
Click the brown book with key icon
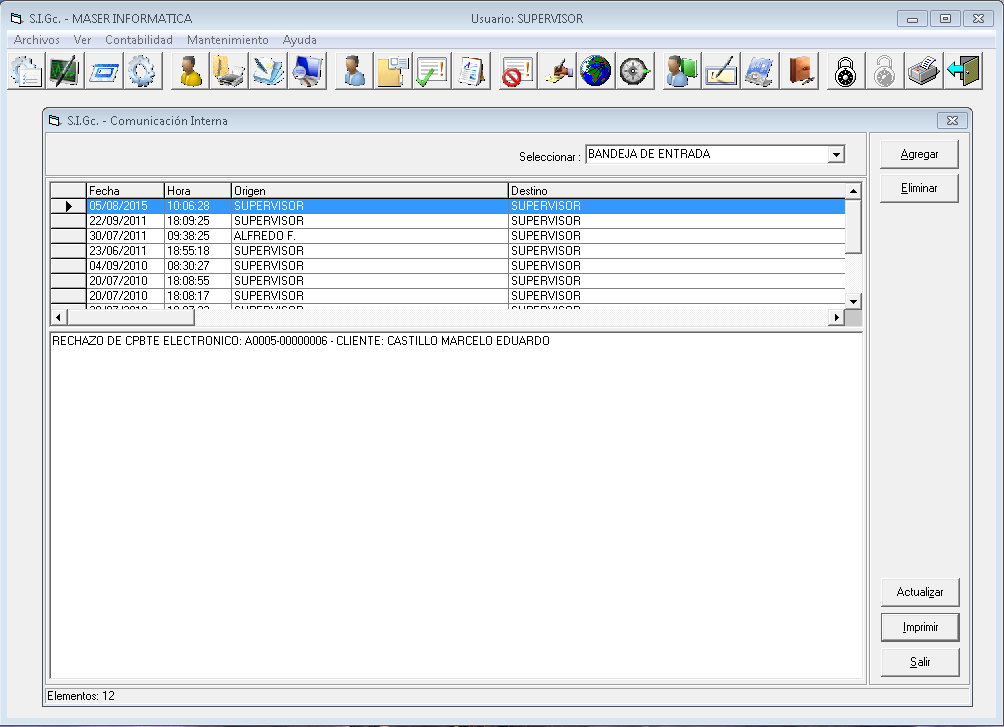pyautogui.click(x=799, y=71)
